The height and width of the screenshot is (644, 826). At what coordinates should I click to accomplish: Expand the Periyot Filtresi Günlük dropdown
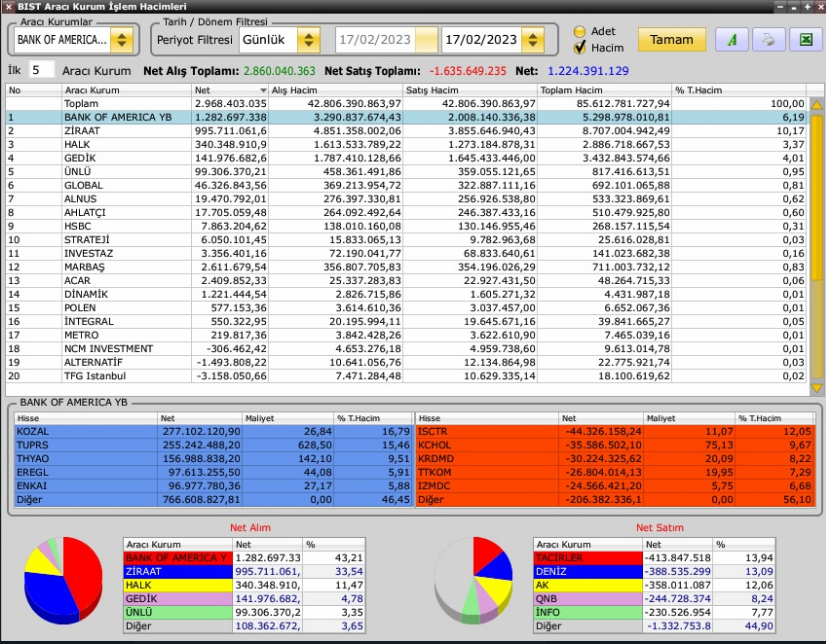[x=309, y=40]
